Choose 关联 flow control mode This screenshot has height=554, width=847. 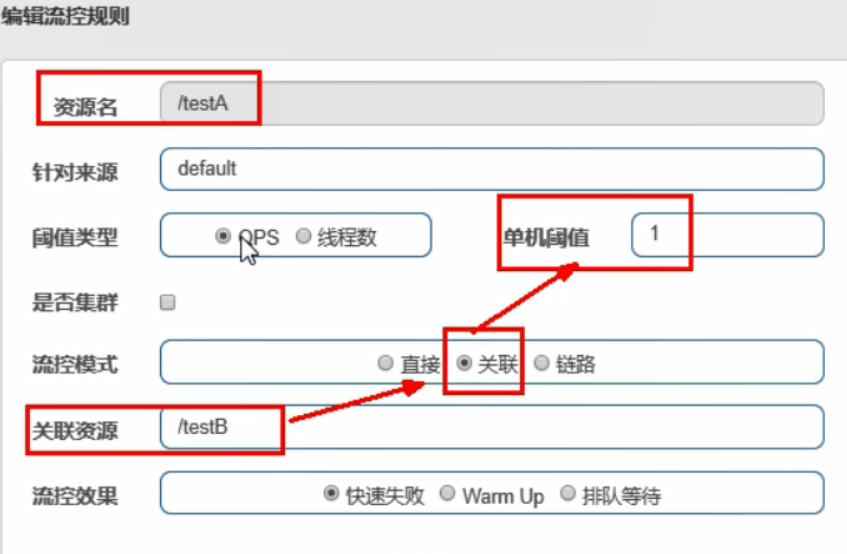pyautogui.click(x=464, y=363)
